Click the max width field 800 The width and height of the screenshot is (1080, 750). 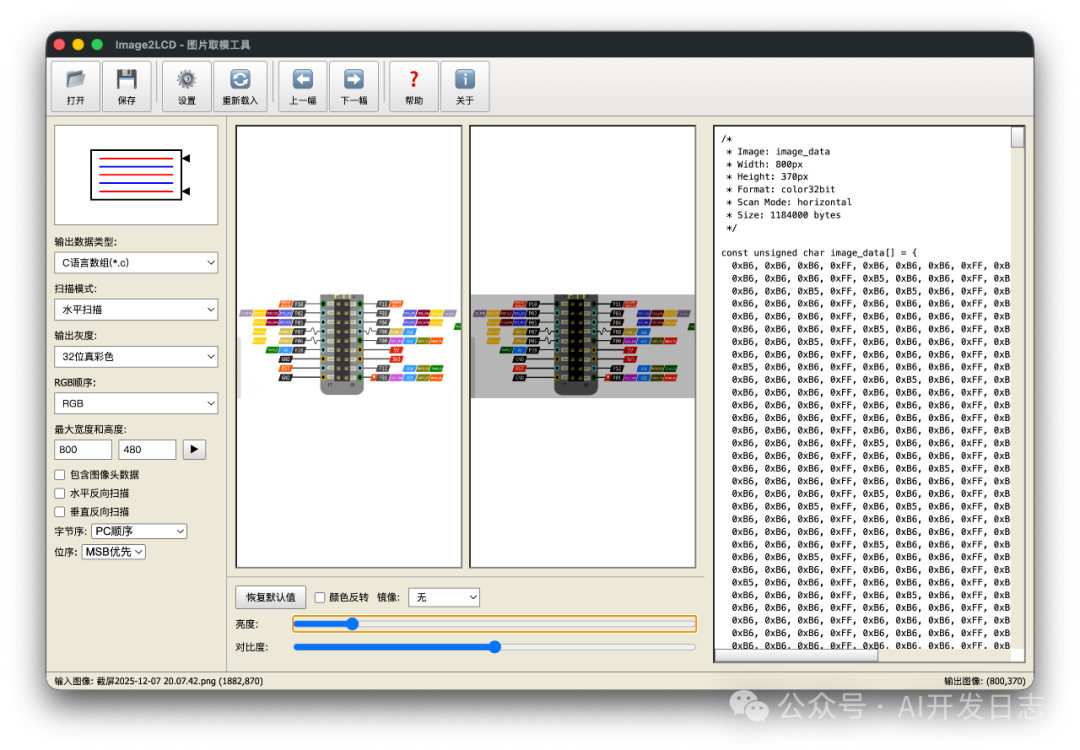click(83, 449)
